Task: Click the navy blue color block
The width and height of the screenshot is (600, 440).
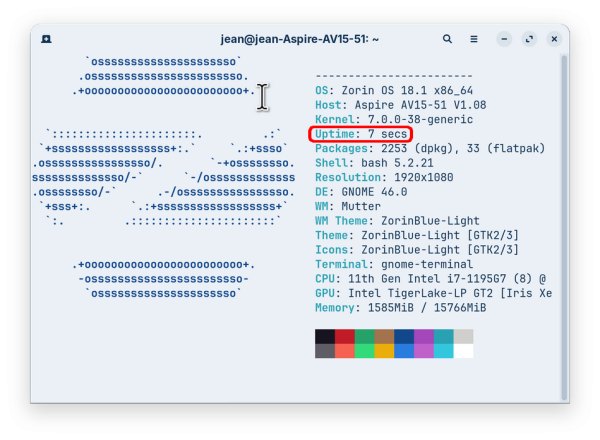Action: click(x=404, y=337)
